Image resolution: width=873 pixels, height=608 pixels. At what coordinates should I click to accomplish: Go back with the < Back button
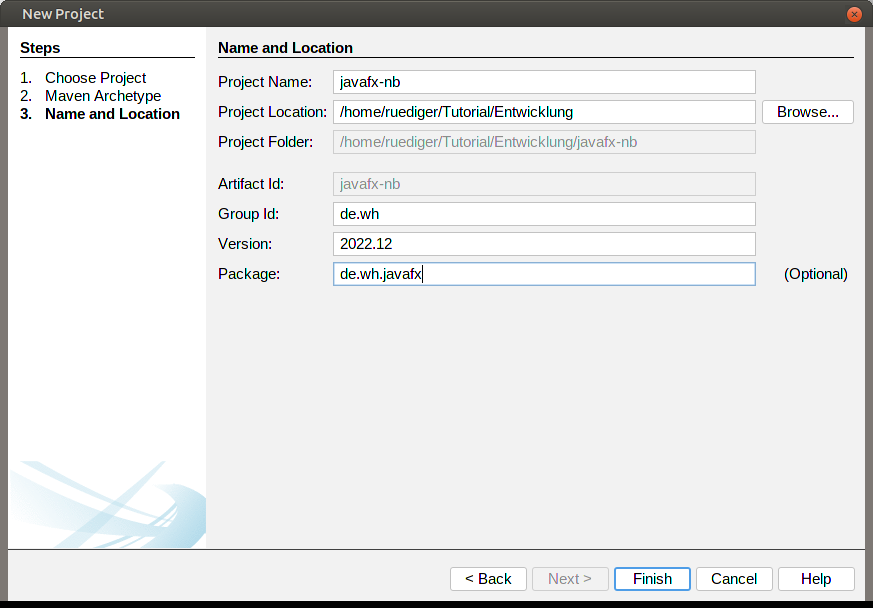click(488, 579)
